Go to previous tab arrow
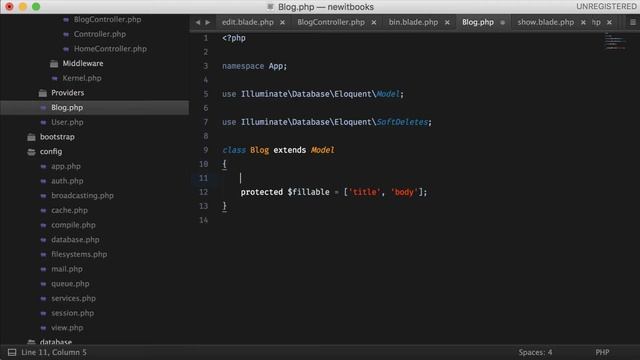Image resolution: width=640 pixels, height=360 pixels. (198, 22)
